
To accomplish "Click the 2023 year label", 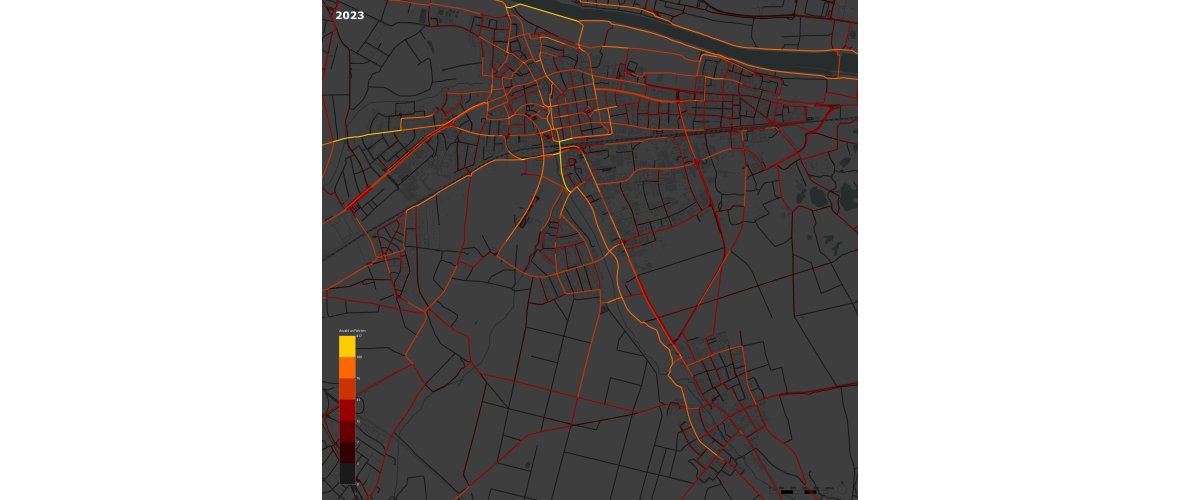I will tap(350, 16).
